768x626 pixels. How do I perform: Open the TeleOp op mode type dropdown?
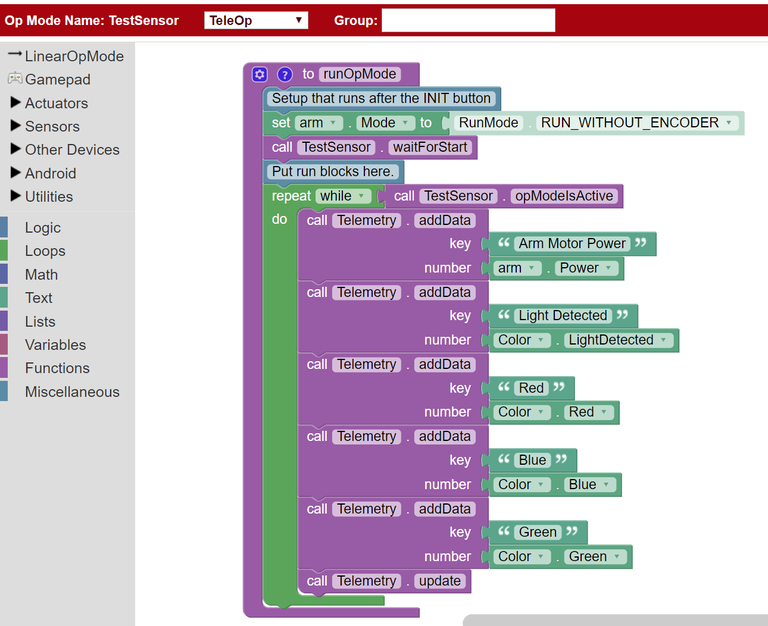point(256,20)
